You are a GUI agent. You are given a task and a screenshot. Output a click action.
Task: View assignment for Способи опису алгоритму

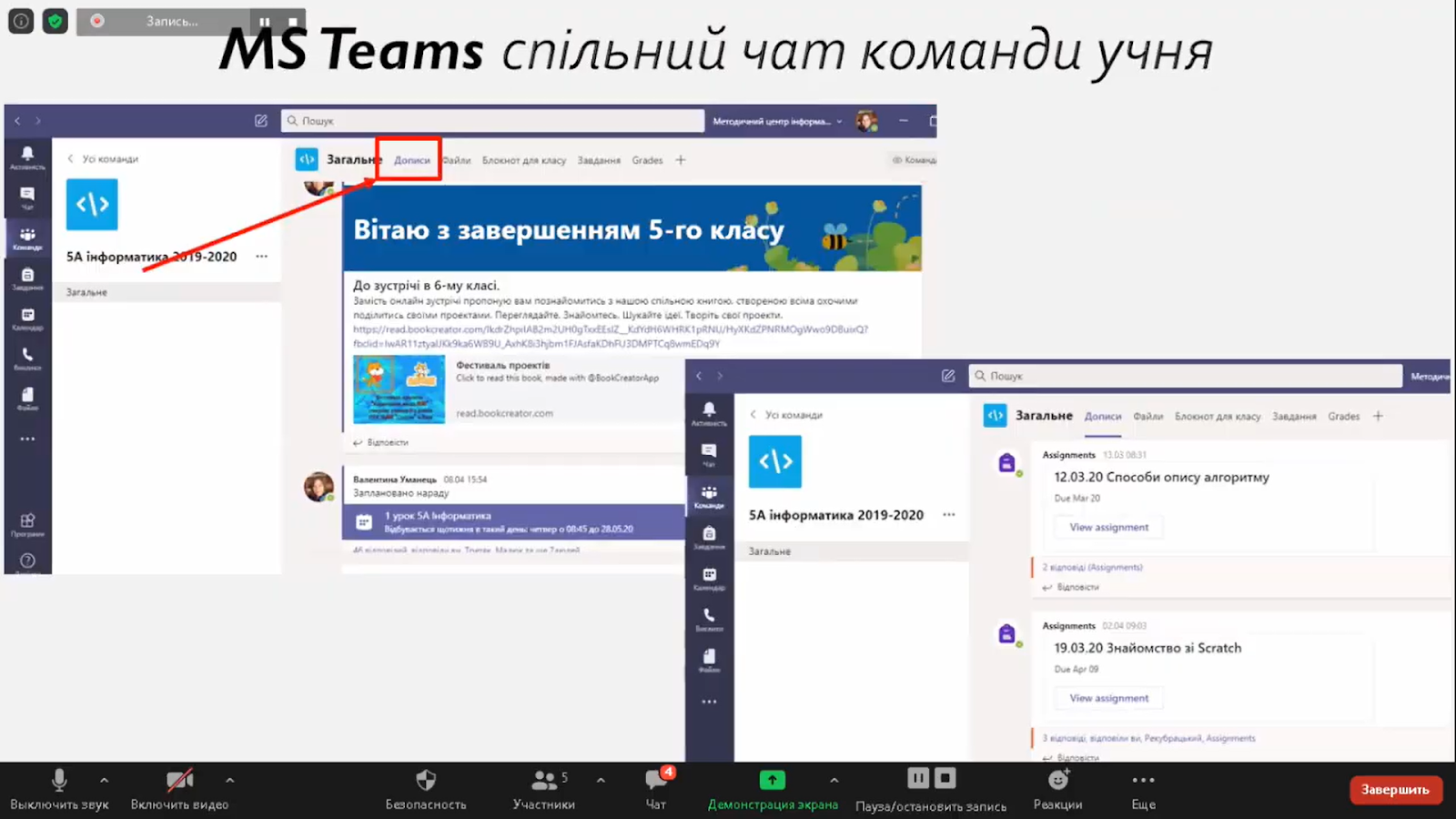coord(1108,527)
